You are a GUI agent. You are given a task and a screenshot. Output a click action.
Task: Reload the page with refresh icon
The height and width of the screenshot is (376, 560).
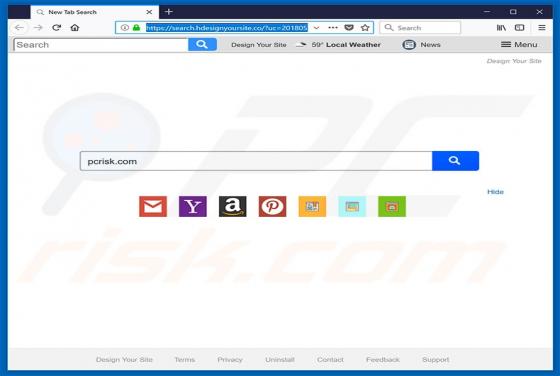coord(56,27)
